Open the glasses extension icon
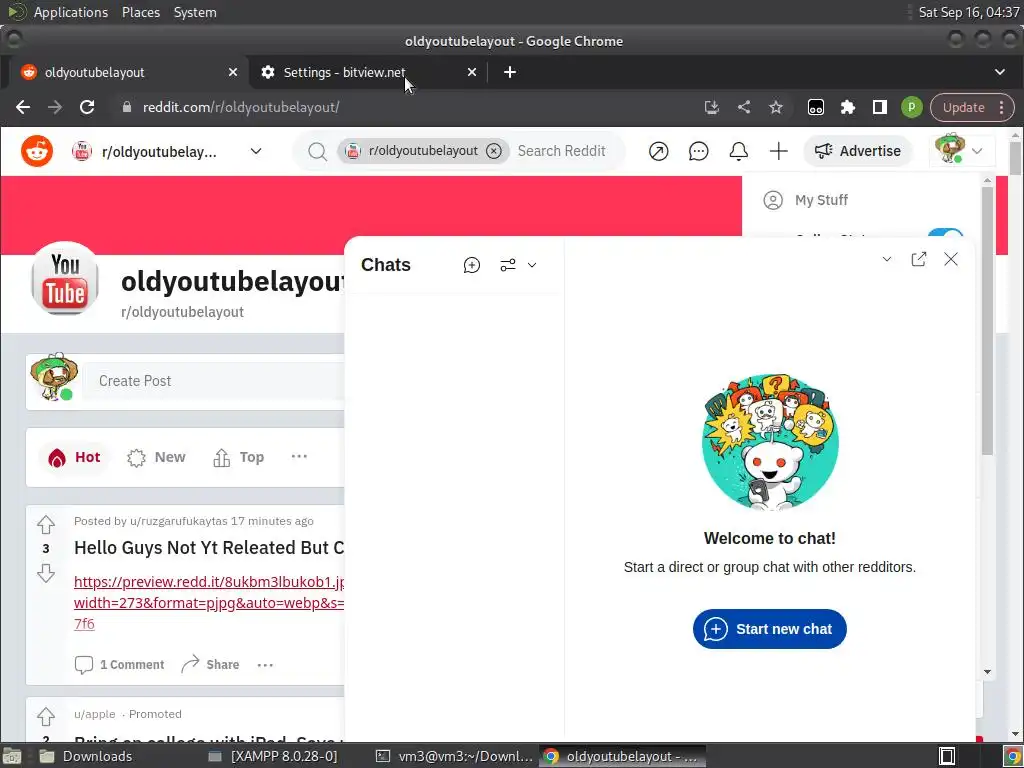The height and width of the screenshot is (768, 1024). [x=816, y=107]
